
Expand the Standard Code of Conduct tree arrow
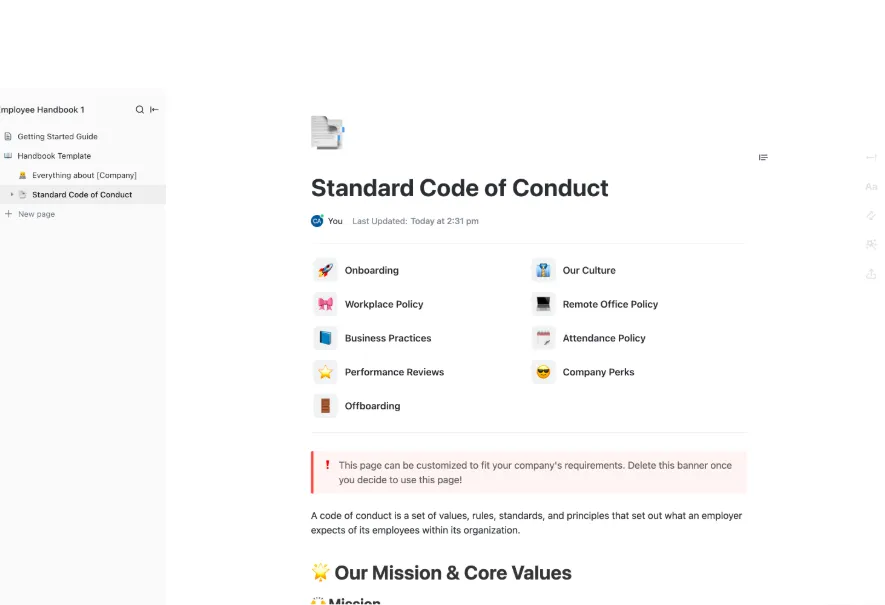click(12, 194)
